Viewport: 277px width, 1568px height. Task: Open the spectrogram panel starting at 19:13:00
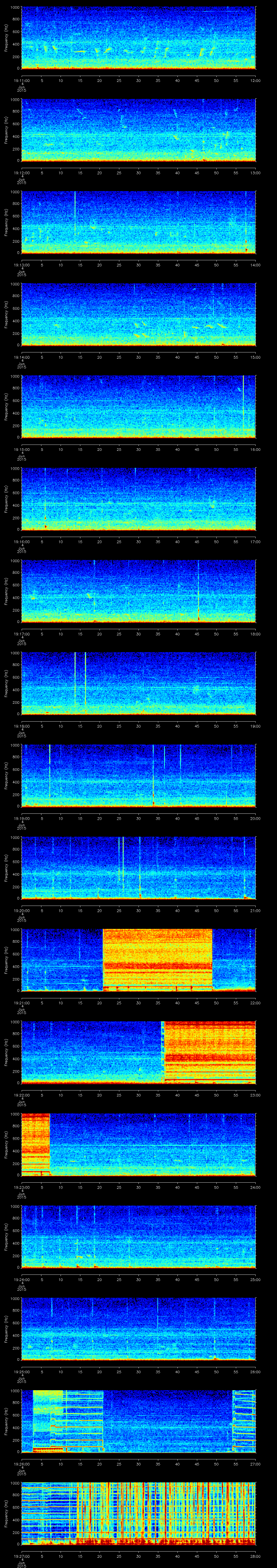pyautogui.click(x=139, y=222)
